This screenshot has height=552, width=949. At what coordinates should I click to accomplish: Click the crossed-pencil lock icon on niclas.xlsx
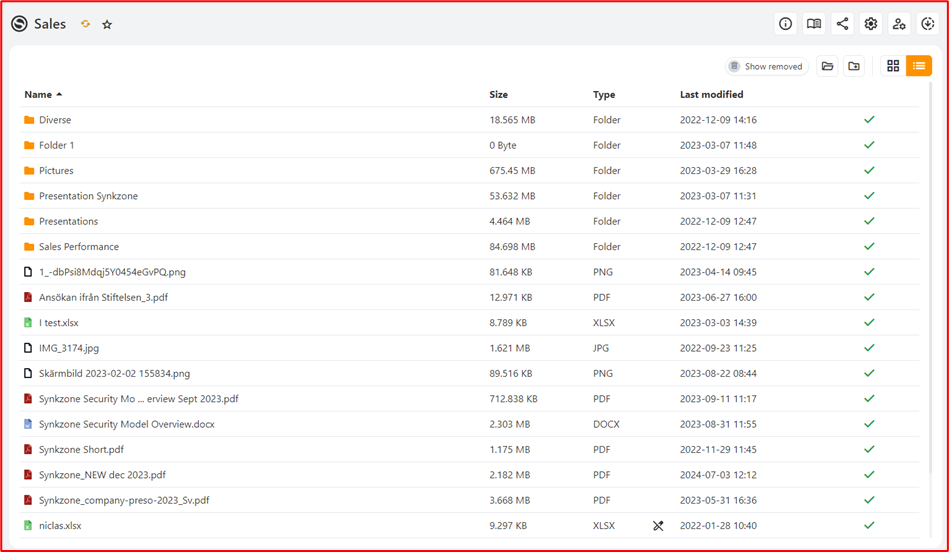click(x=658, y=526)
